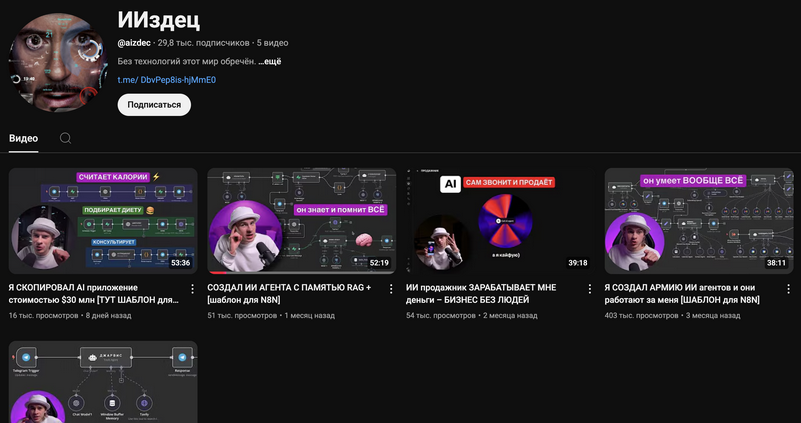The width and height of the screenshot is (801, 423).
Task: Open the 'сам звонит и продаёт' thumbnail
Action: [500, 221]
